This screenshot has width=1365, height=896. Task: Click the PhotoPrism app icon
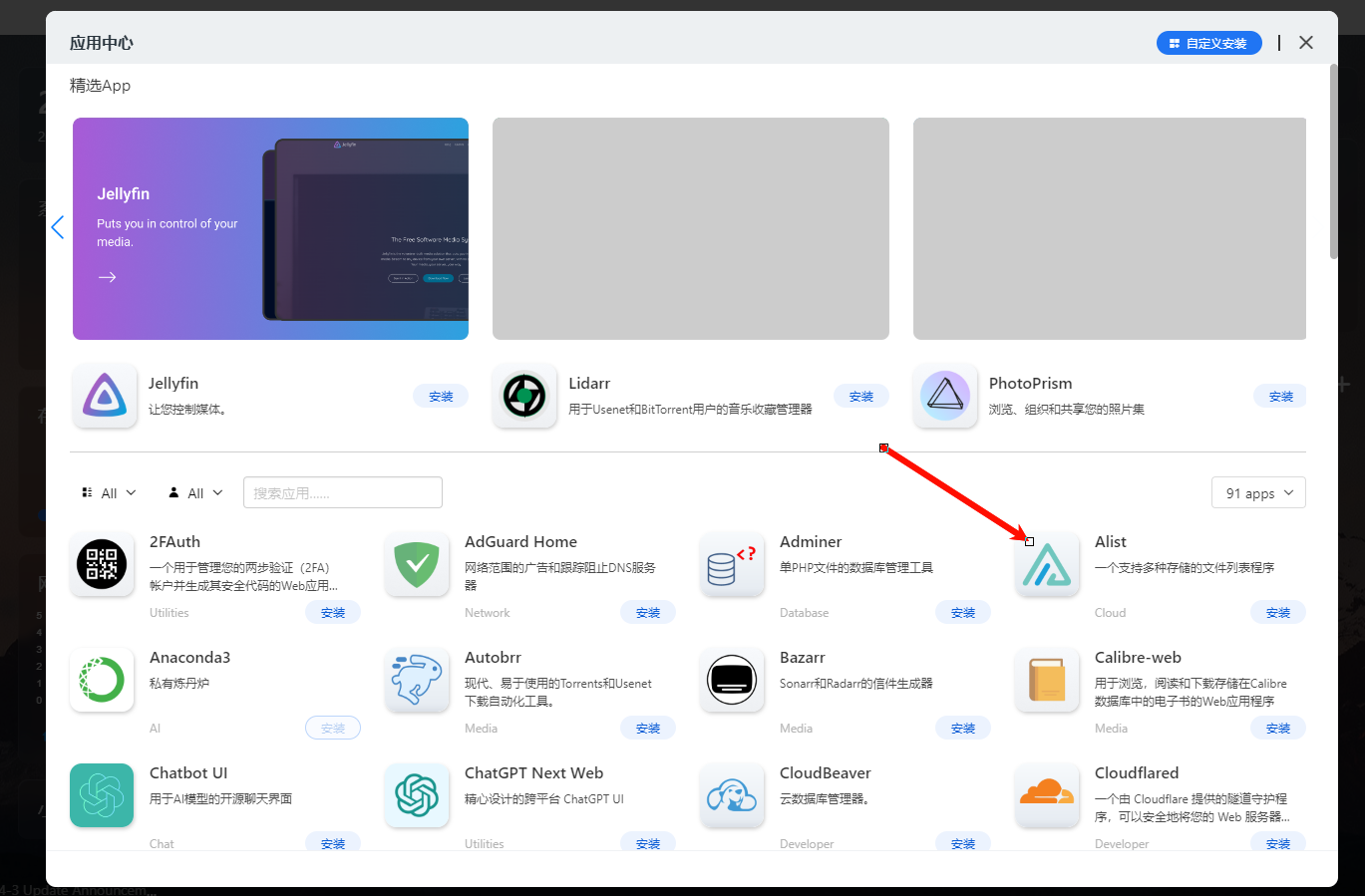tap(945, 396)
